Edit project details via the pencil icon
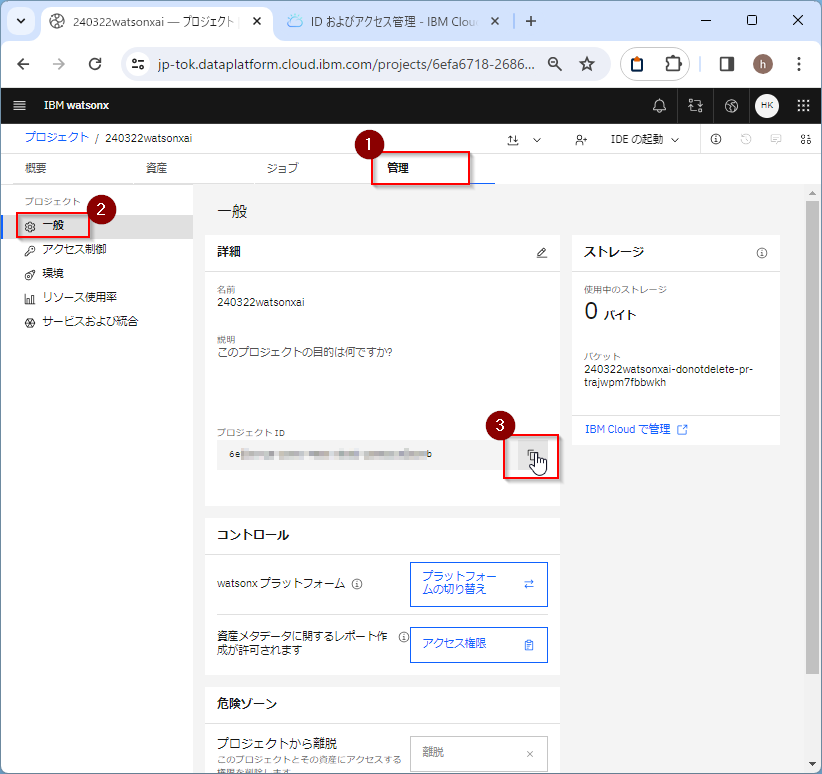Image resolution: width=822 pixels, height=774 pixels. click(x=542, y=253)
